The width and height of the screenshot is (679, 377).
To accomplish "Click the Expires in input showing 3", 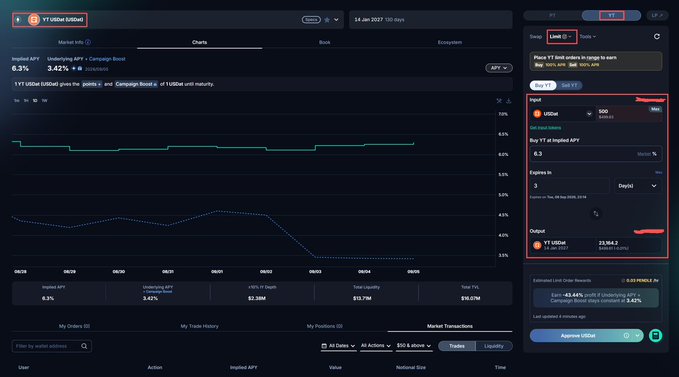I will tap(569, 186).
